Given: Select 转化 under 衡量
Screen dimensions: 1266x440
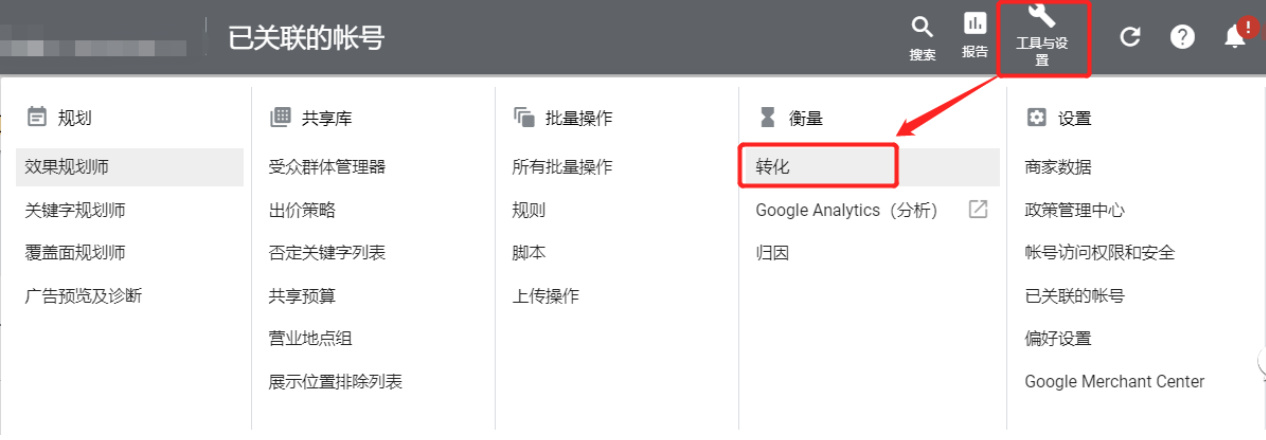Looking at the screenshot, I should coord(773,167).
